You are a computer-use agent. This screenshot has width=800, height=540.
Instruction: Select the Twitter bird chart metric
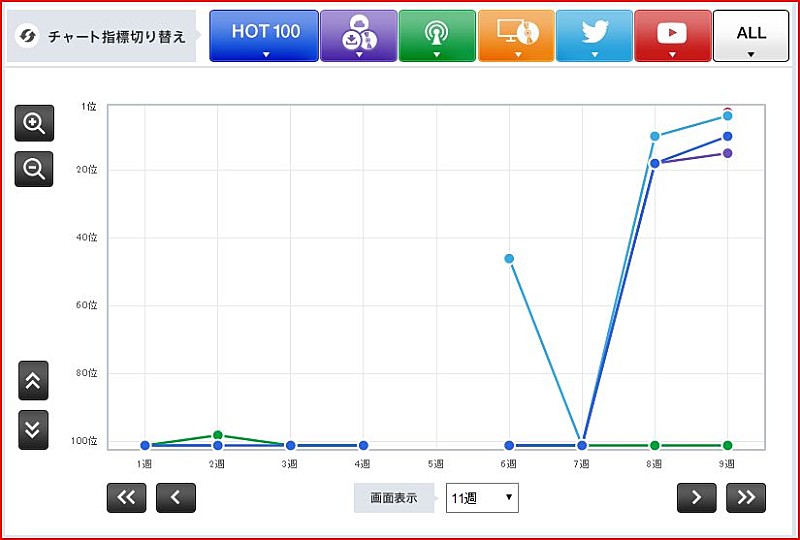tap(594, 36)
